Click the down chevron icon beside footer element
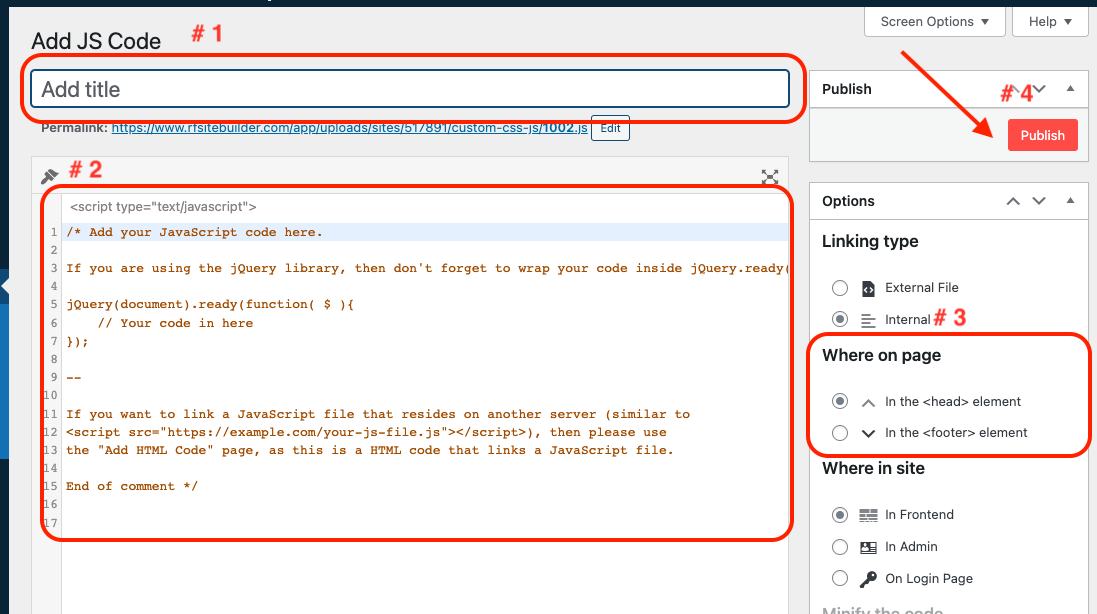This screenshot has width=1097, height=614. pos(868,433)
